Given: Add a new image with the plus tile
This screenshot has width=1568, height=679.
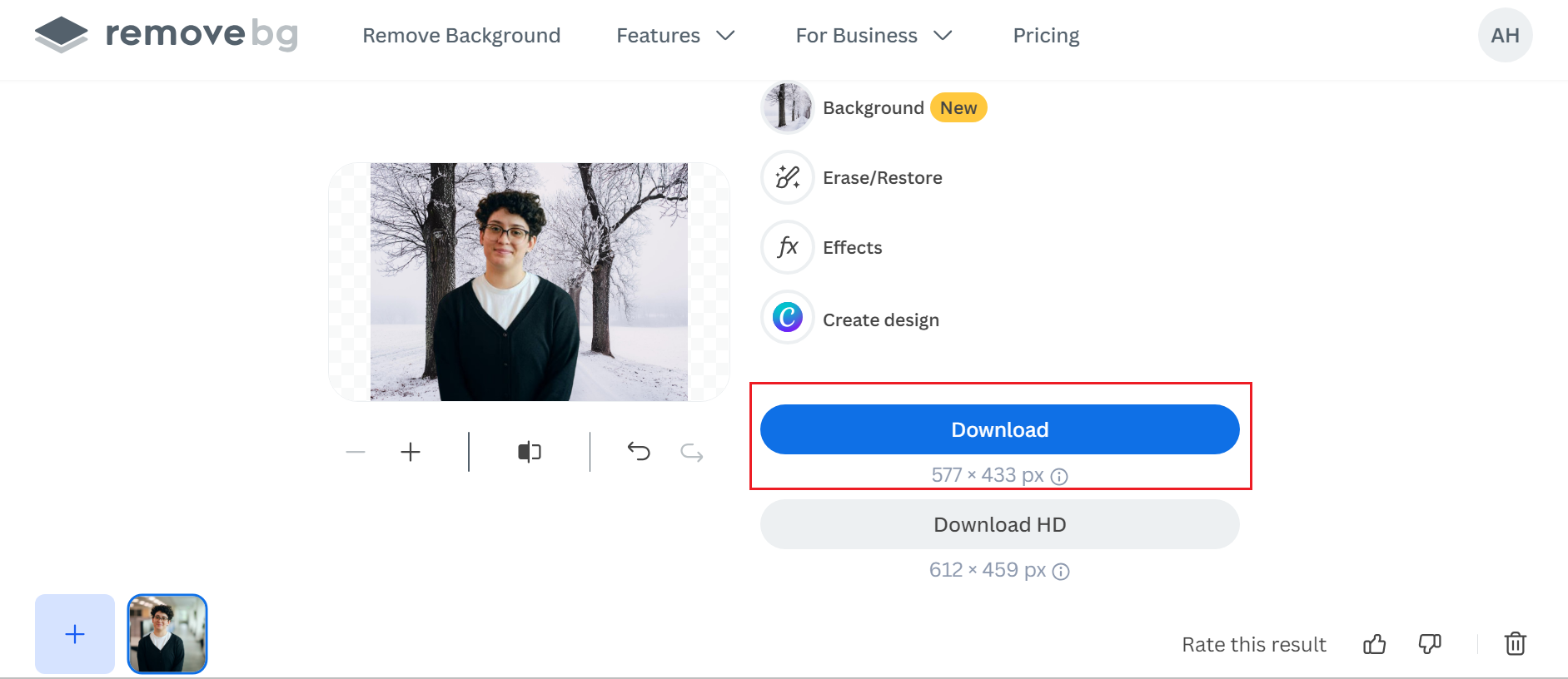Looking at the screenshot, I should (x=75, y=634).
